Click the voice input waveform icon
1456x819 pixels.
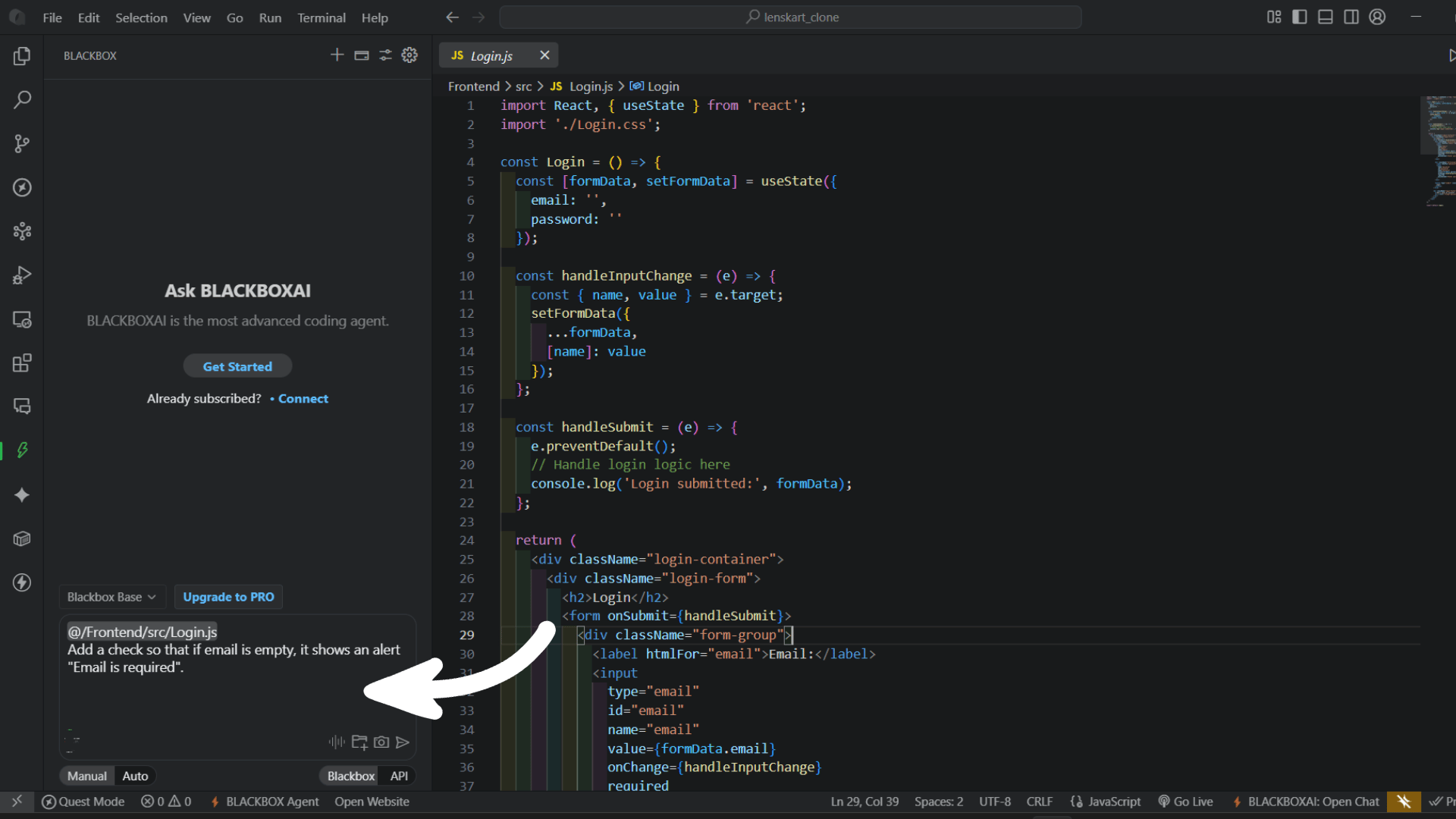[x=337, y=742]
